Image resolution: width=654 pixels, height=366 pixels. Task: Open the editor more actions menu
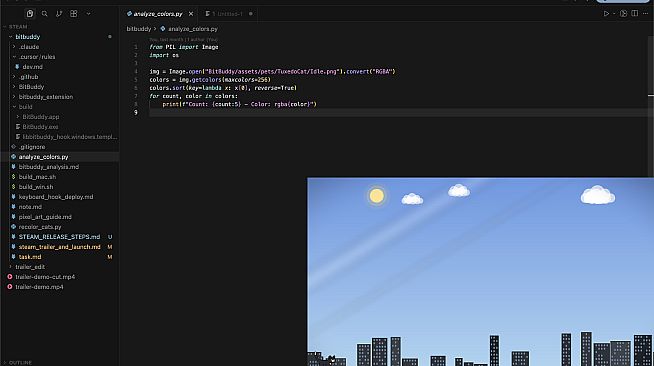click(x=646, y=14)
